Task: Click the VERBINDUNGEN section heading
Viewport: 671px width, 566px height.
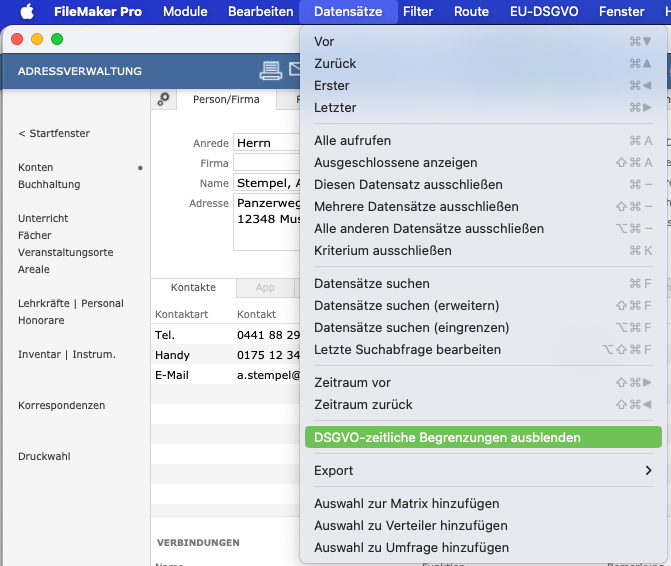Action: coord(198,542)
